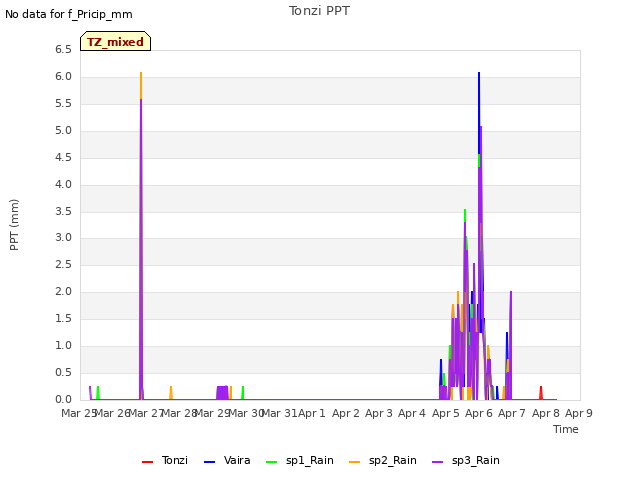Click the red Tonzi spike near Apr 8
Screen dimensions: 640x480
click(541, 393)
